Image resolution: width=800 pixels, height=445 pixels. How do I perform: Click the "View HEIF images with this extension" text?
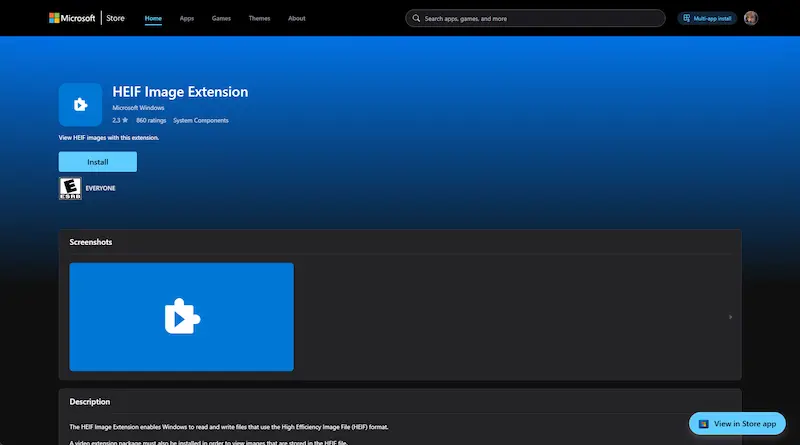pyautogui.click(x=109, y=138)
